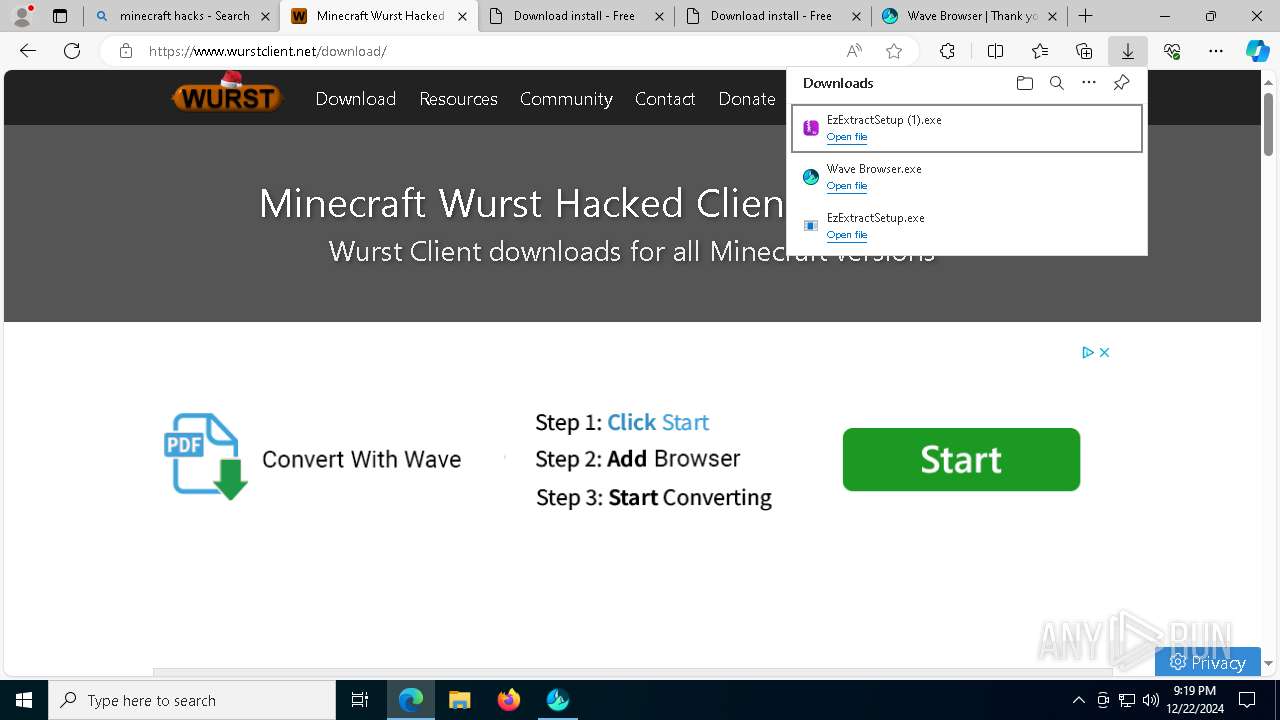The height and width of the screenshot is (720, 1280).
Task: Open Edge Settings and more menu
Action: (1216, 51)
